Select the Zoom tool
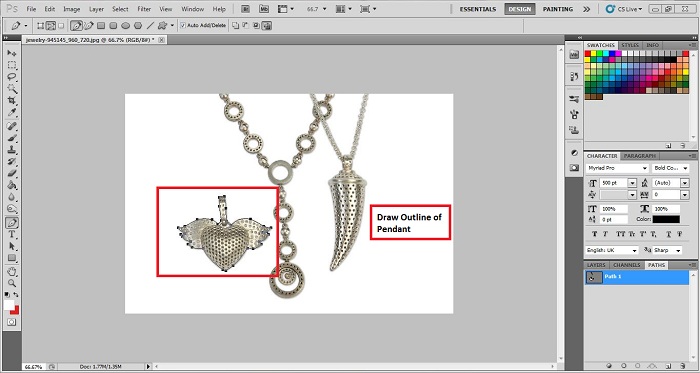Image resolution: width=700 pixels, height=373 pixels. click(12, 283)
